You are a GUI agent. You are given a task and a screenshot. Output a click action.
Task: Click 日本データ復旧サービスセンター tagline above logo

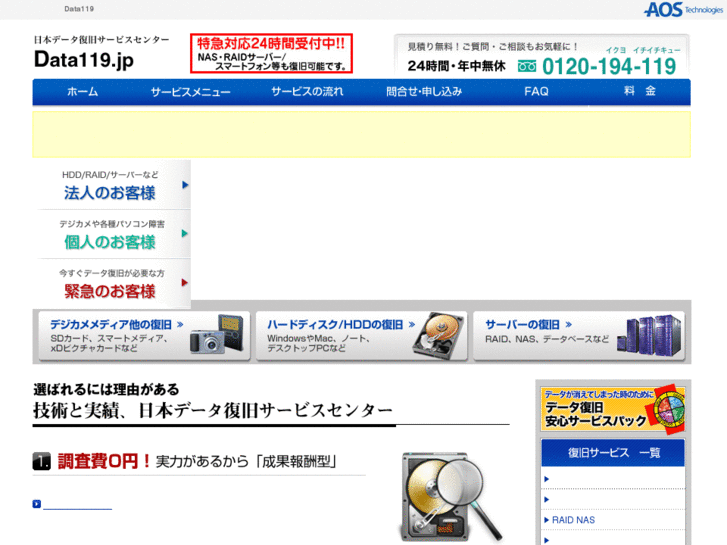[102, 40]
